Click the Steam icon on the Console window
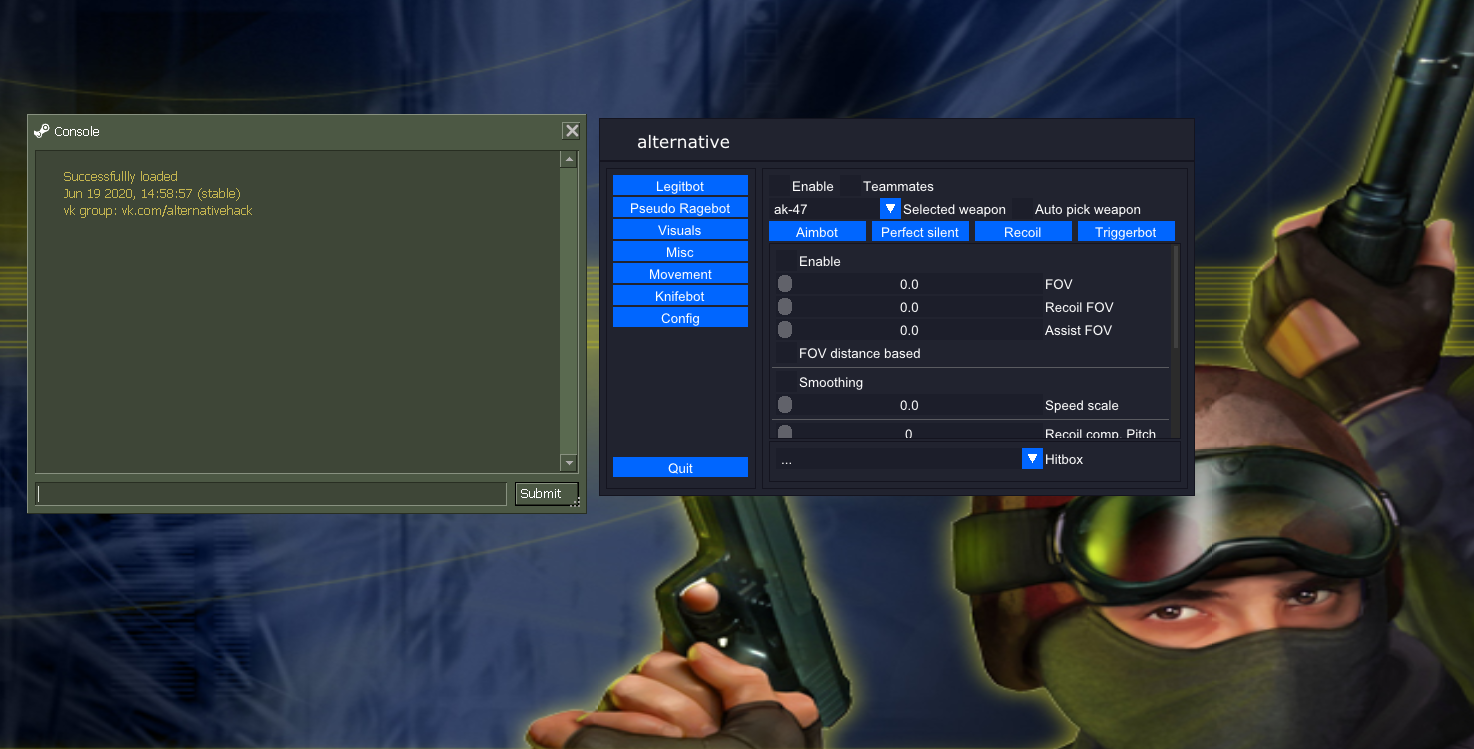This screenshot has width=1474, height=749. pyautogui.click(x=41, y=130)
